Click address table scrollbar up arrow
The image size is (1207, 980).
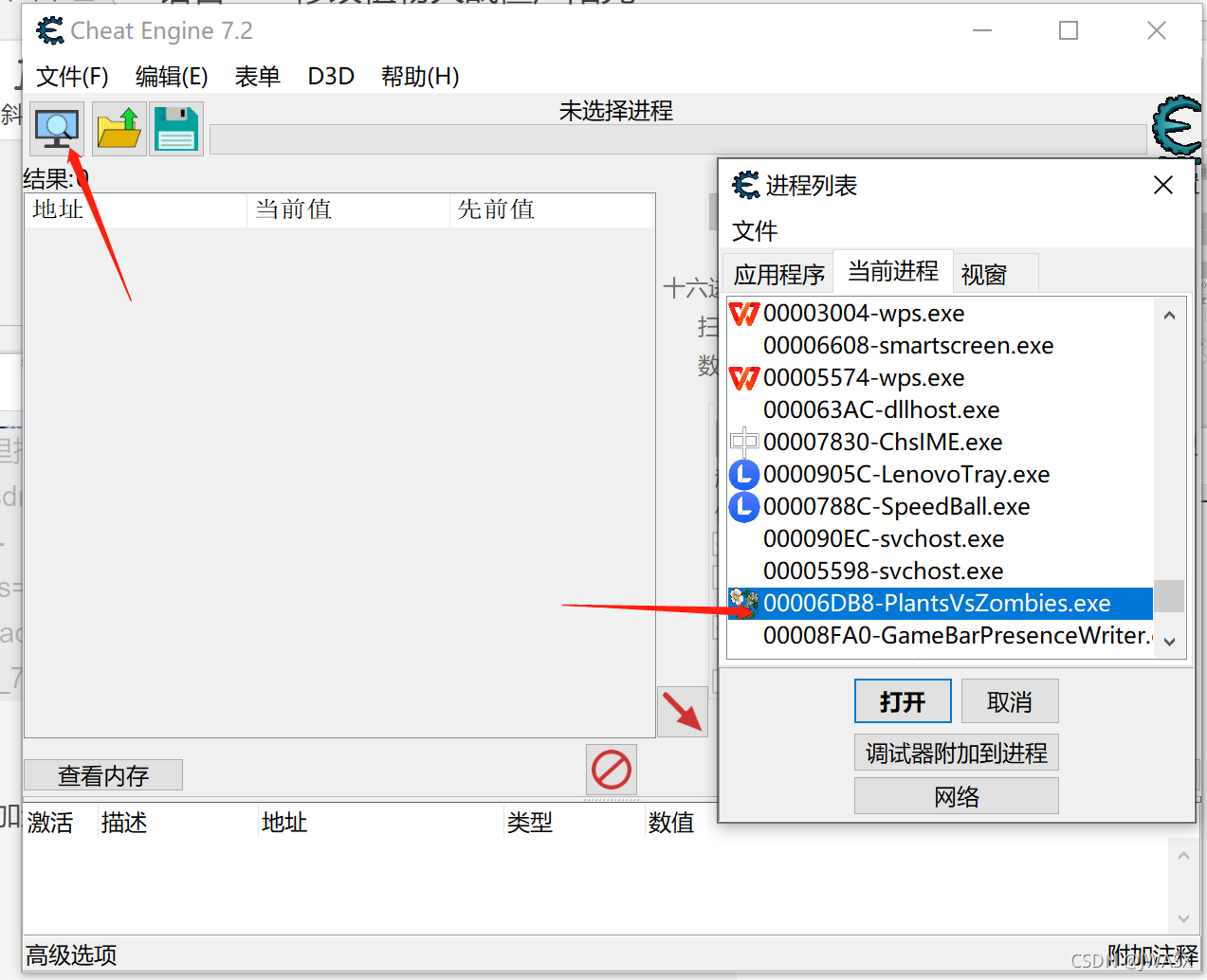(1183, 856)
